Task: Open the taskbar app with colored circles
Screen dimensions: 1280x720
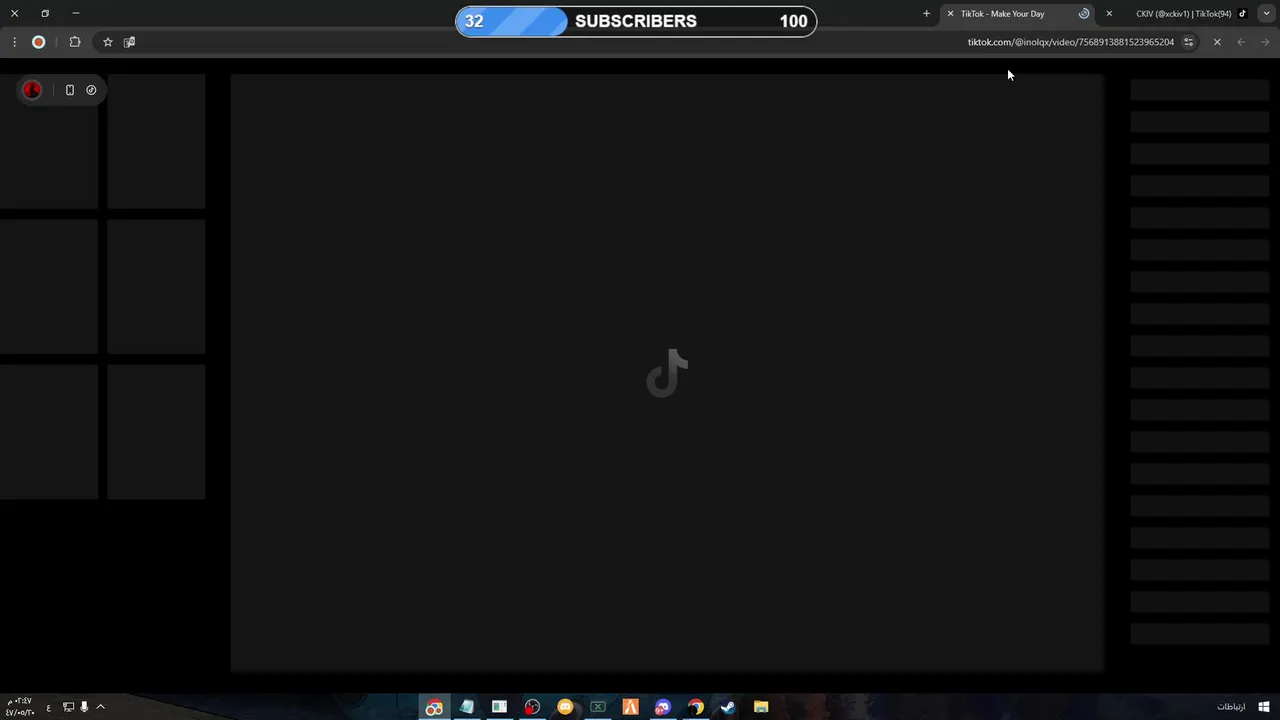Action: (x=434, y=707)
